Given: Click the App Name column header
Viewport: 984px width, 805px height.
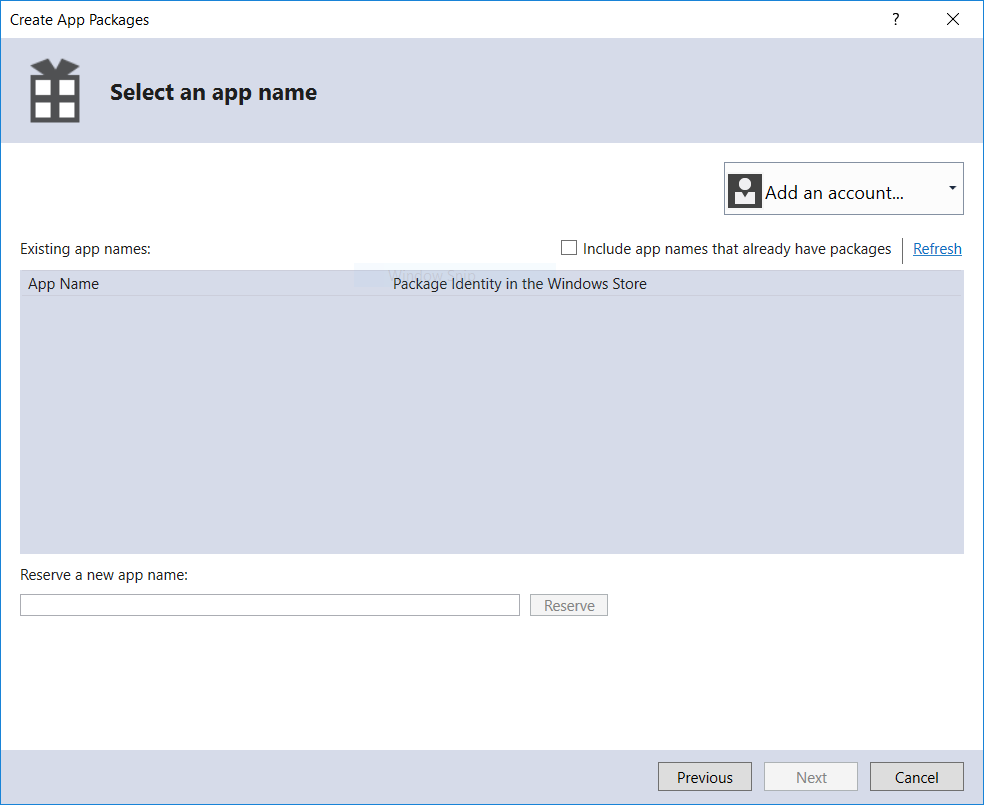Looking at the screenshot, I should [63, 283].
